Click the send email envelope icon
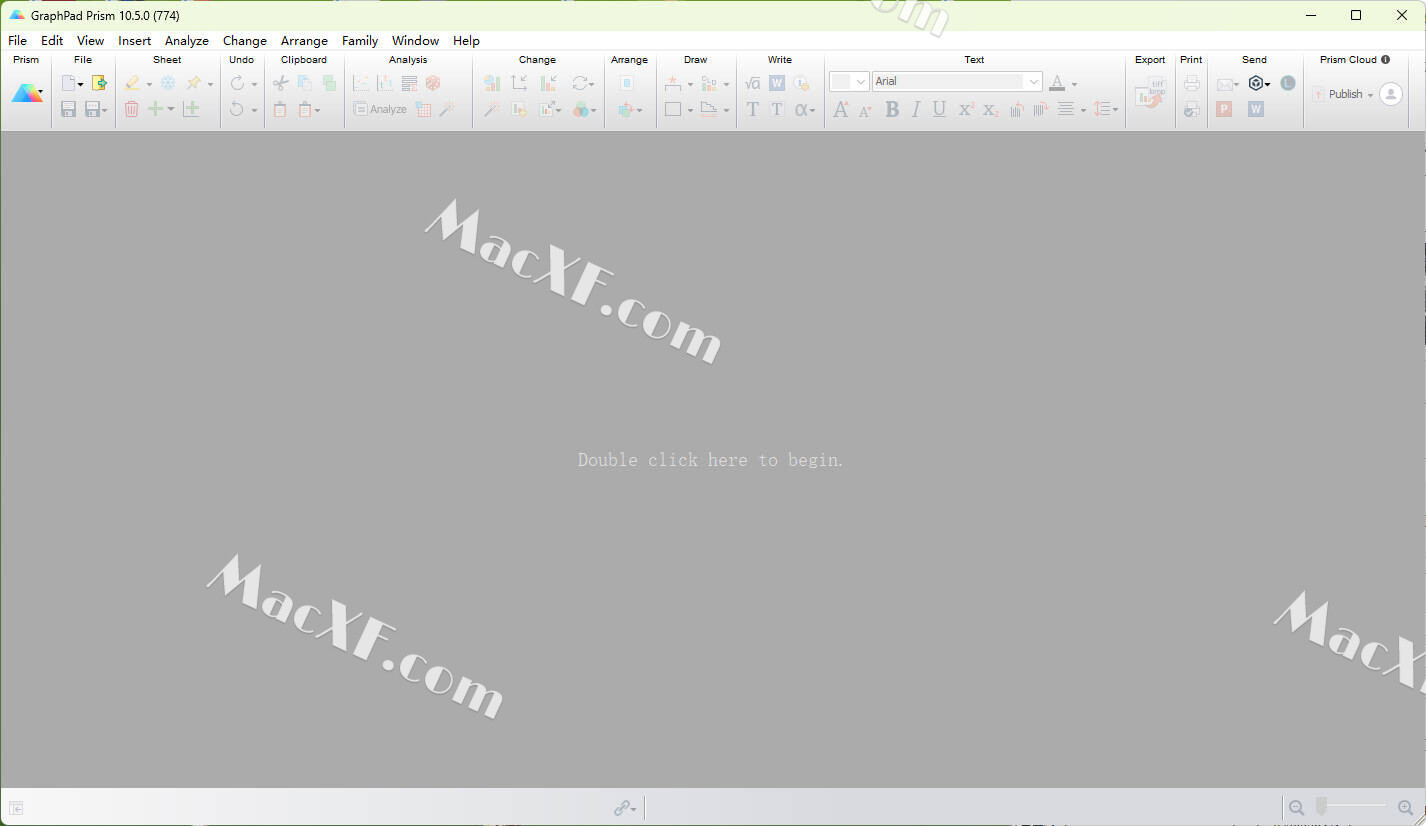This screenshot has width=1426, height=826. (x=1225, y=84)
